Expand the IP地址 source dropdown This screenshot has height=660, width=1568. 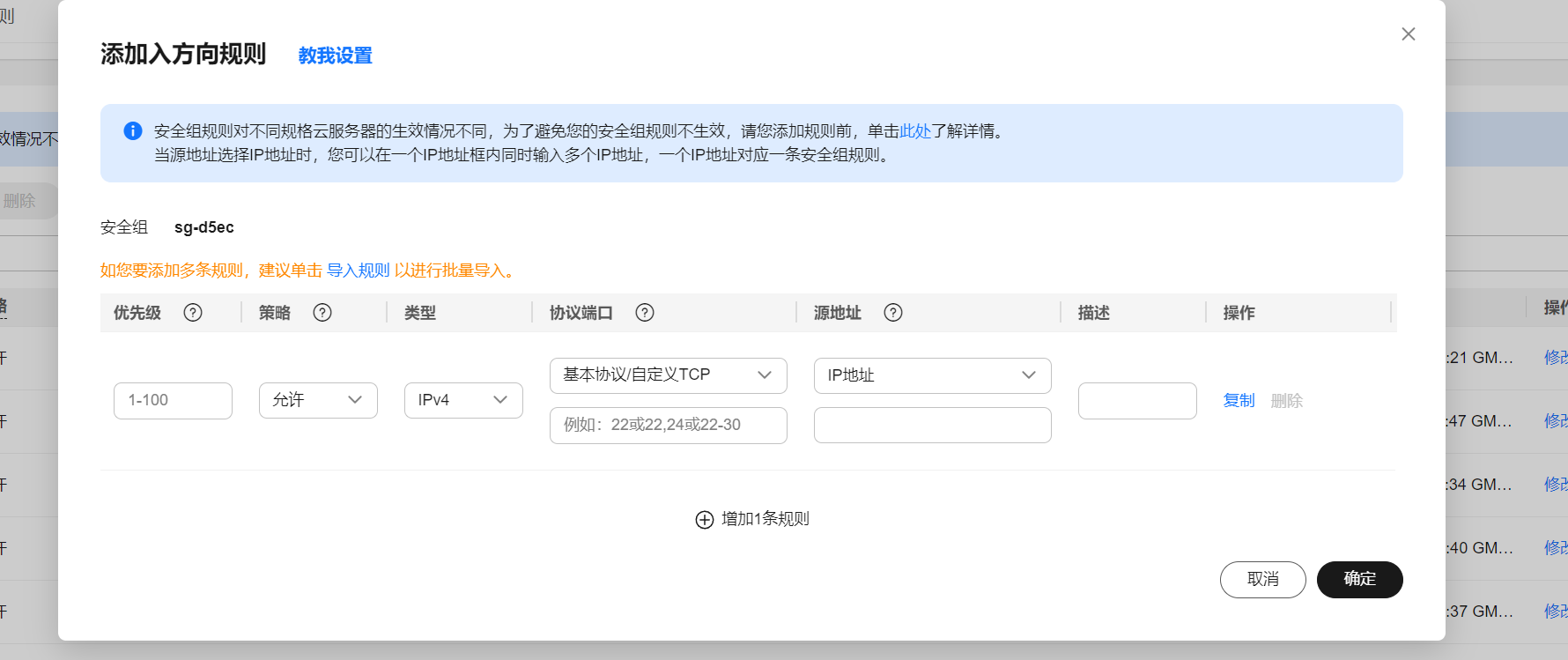point(933,375)
